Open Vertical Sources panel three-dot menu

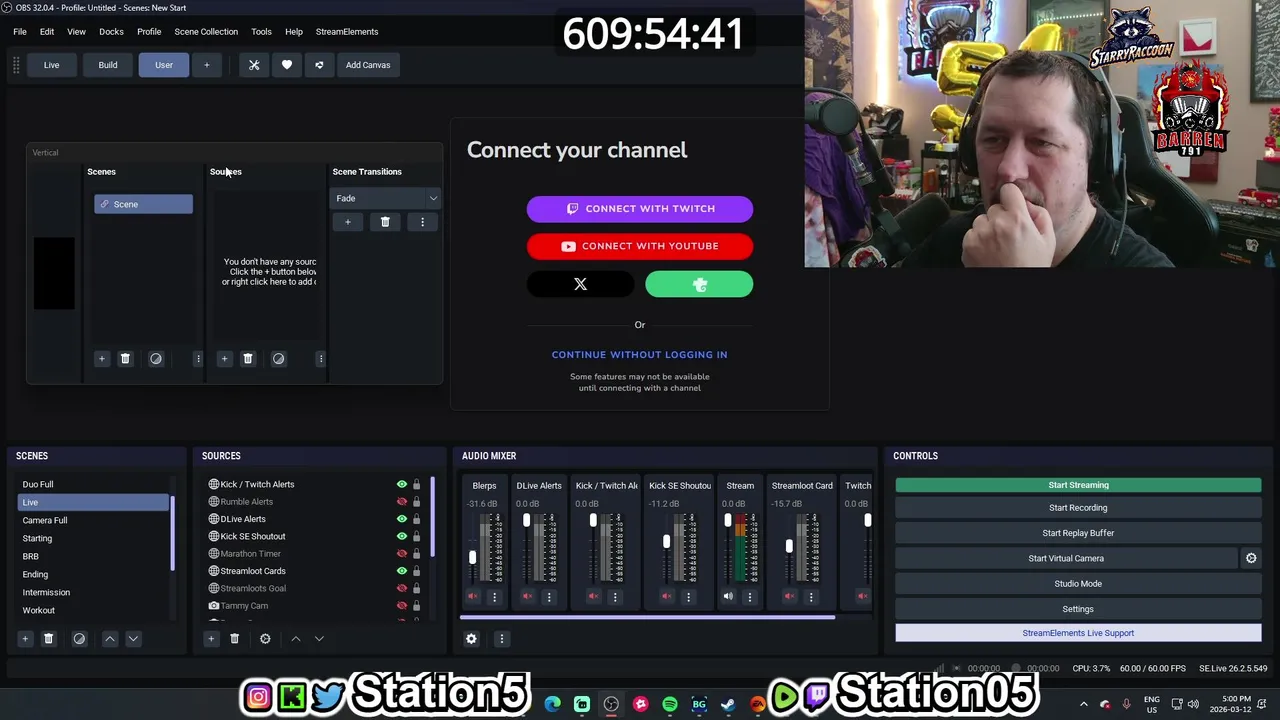coord(321,358)
